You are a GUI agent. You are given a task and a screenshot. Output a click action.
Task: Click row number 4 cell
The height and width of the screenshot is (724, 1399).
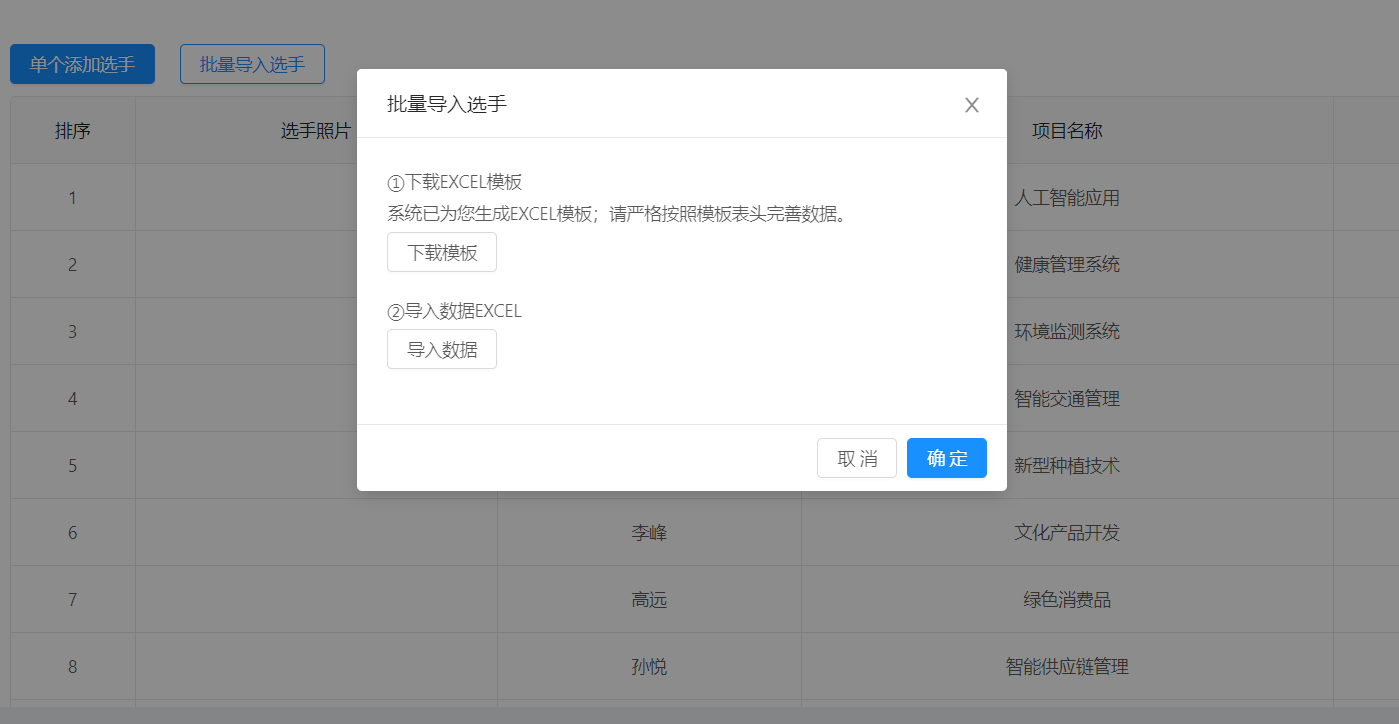(x=73, y=398)
